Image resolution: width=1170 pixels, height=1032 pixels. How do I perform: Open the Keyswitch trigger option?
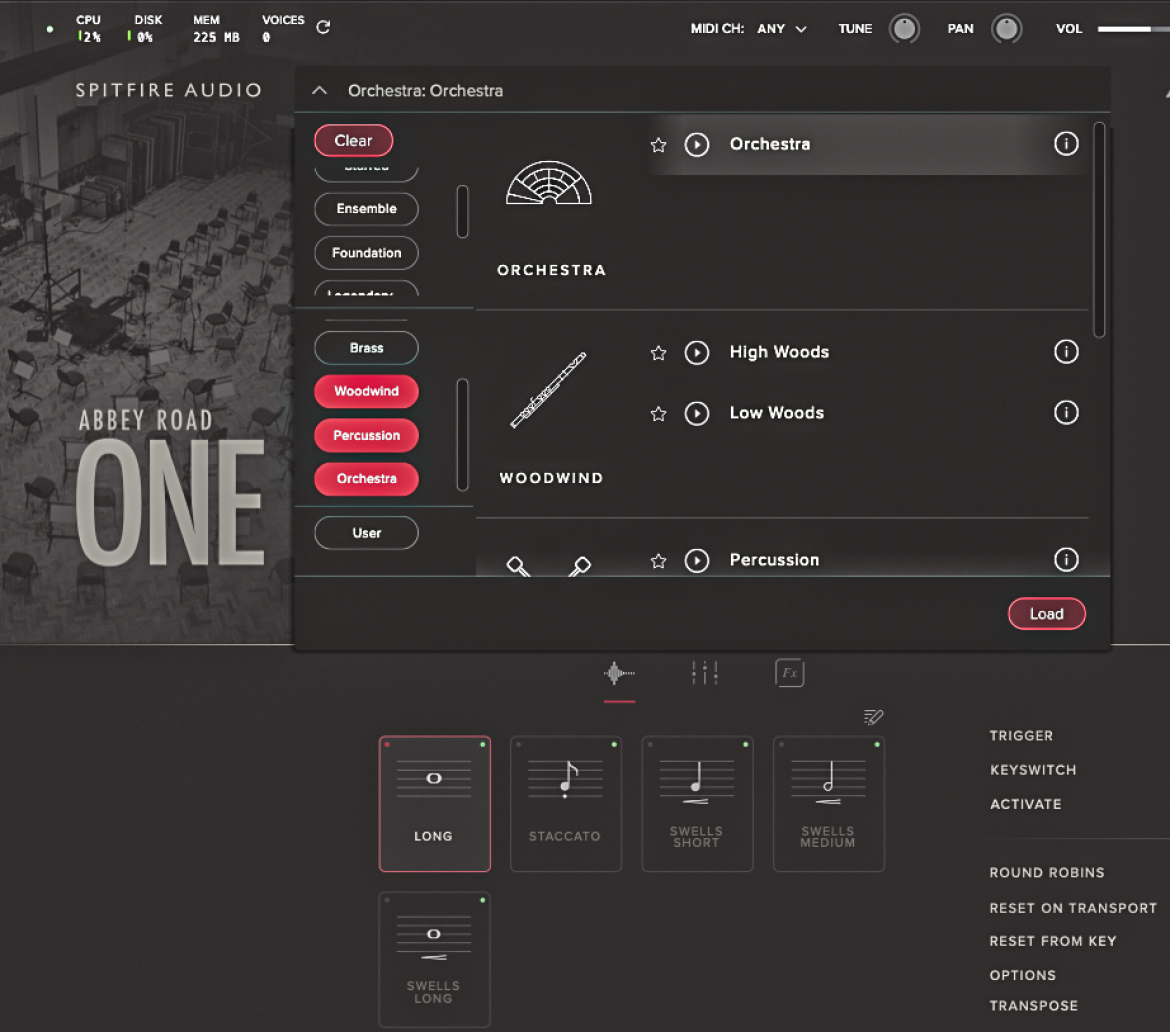click(1033, 770)
